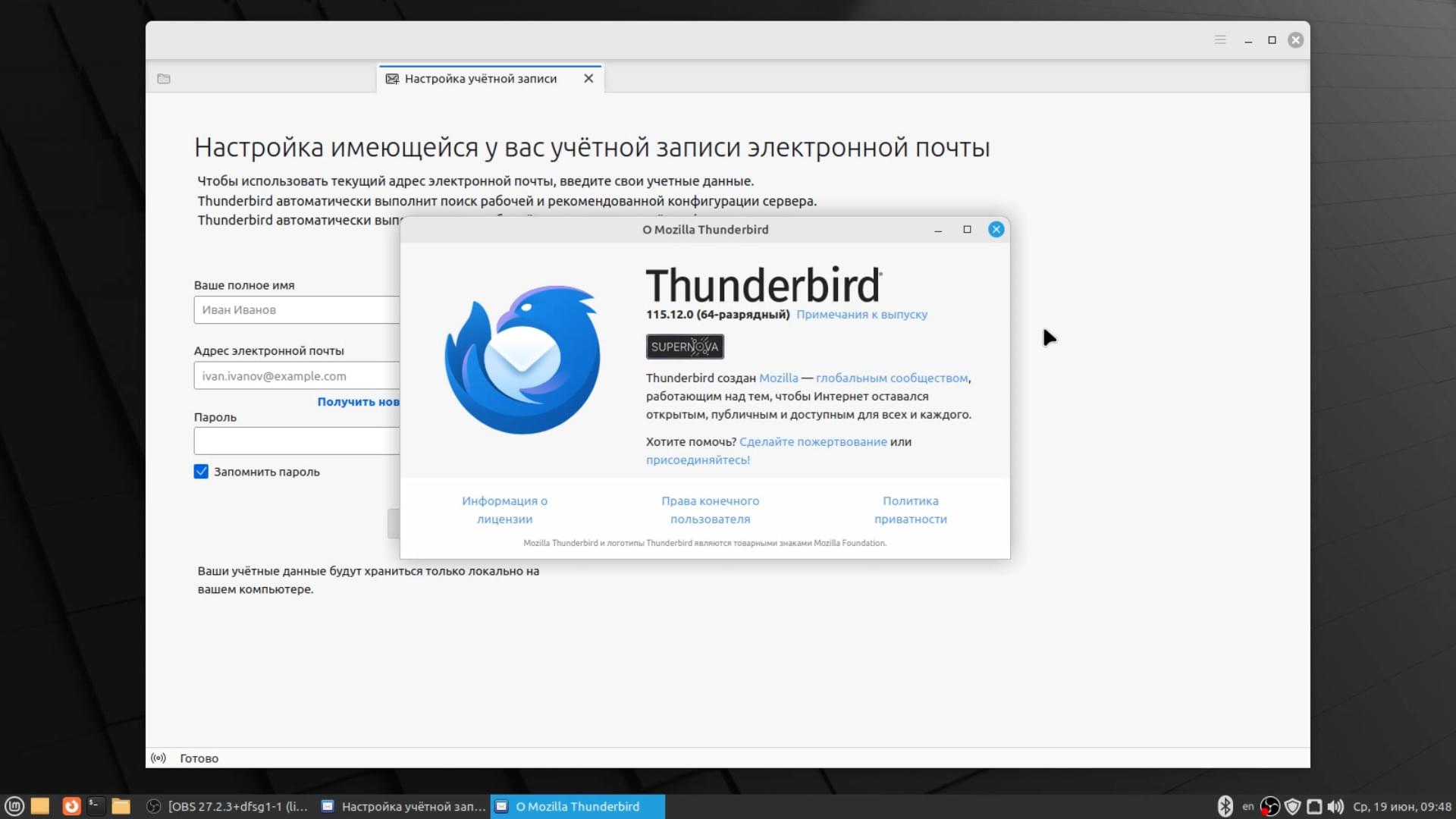The width and height of the screenshot is (1456, 819).
Task: Click the shield update manager tray icon
Action: 1293,806
